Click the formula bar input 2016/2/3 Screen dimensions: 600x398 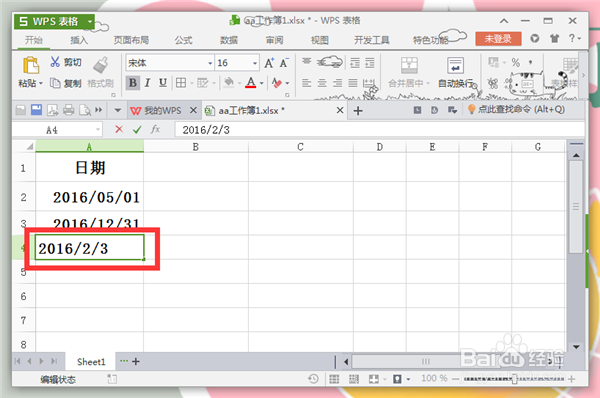pos(379,130)
